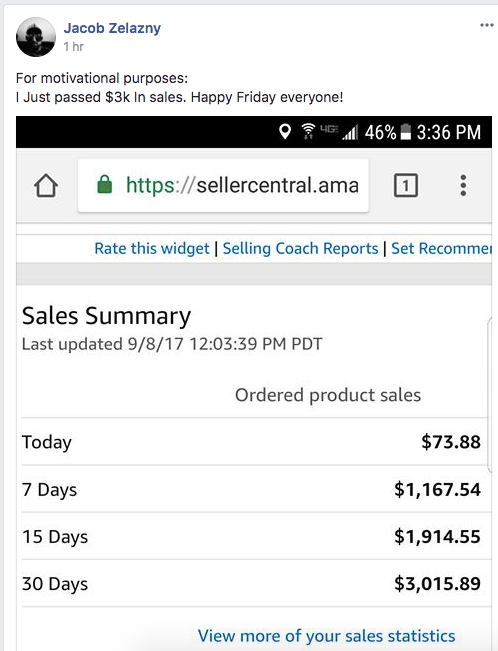Image resolution: width=498 pixels, height=651 pixels.
Task: Click the green padlock security icon
Action: (x=105, y=184)
